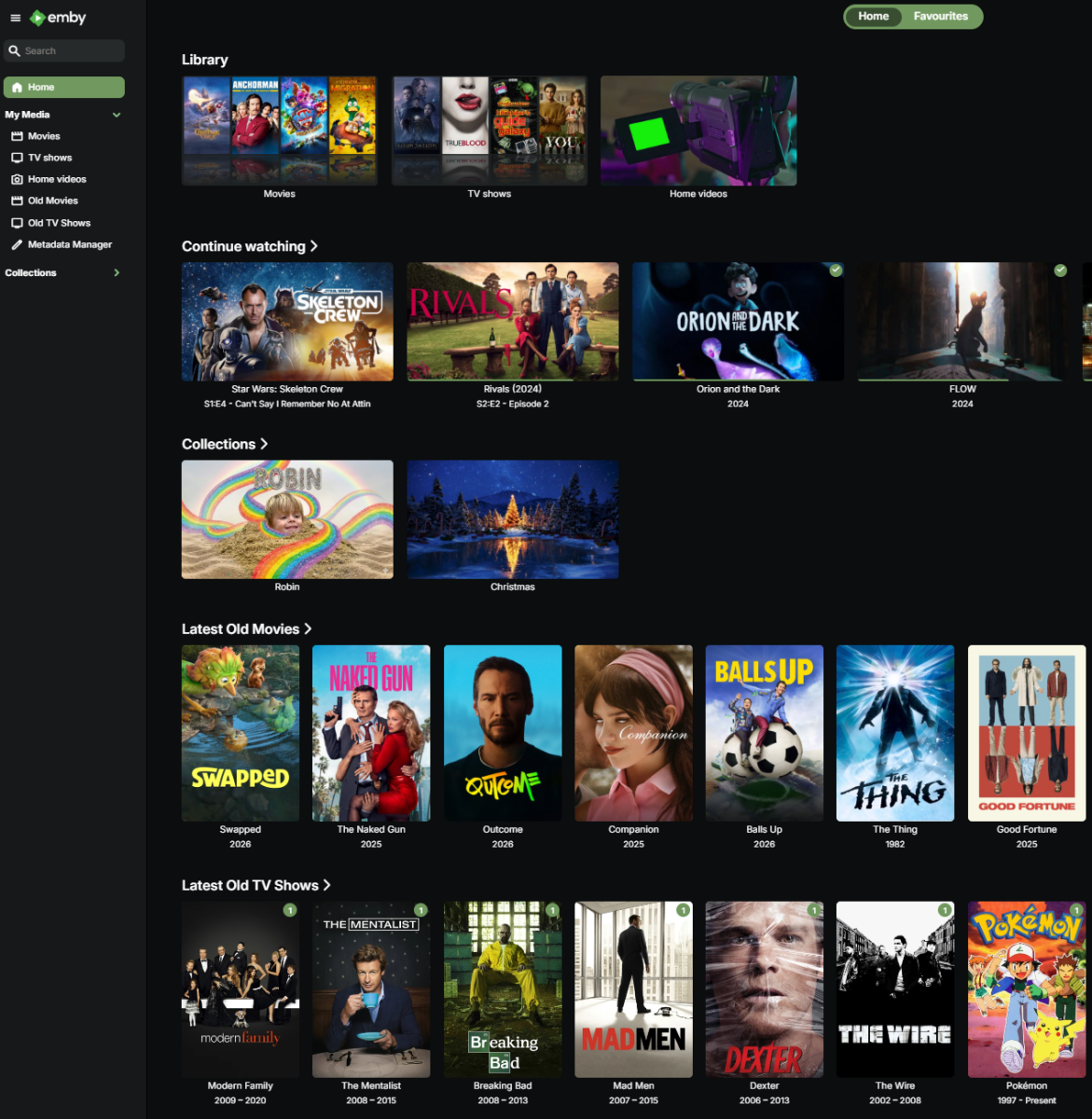Select Home in the sidebar
Viewport: 1092px width, 1119px height.
coord(64,88)
